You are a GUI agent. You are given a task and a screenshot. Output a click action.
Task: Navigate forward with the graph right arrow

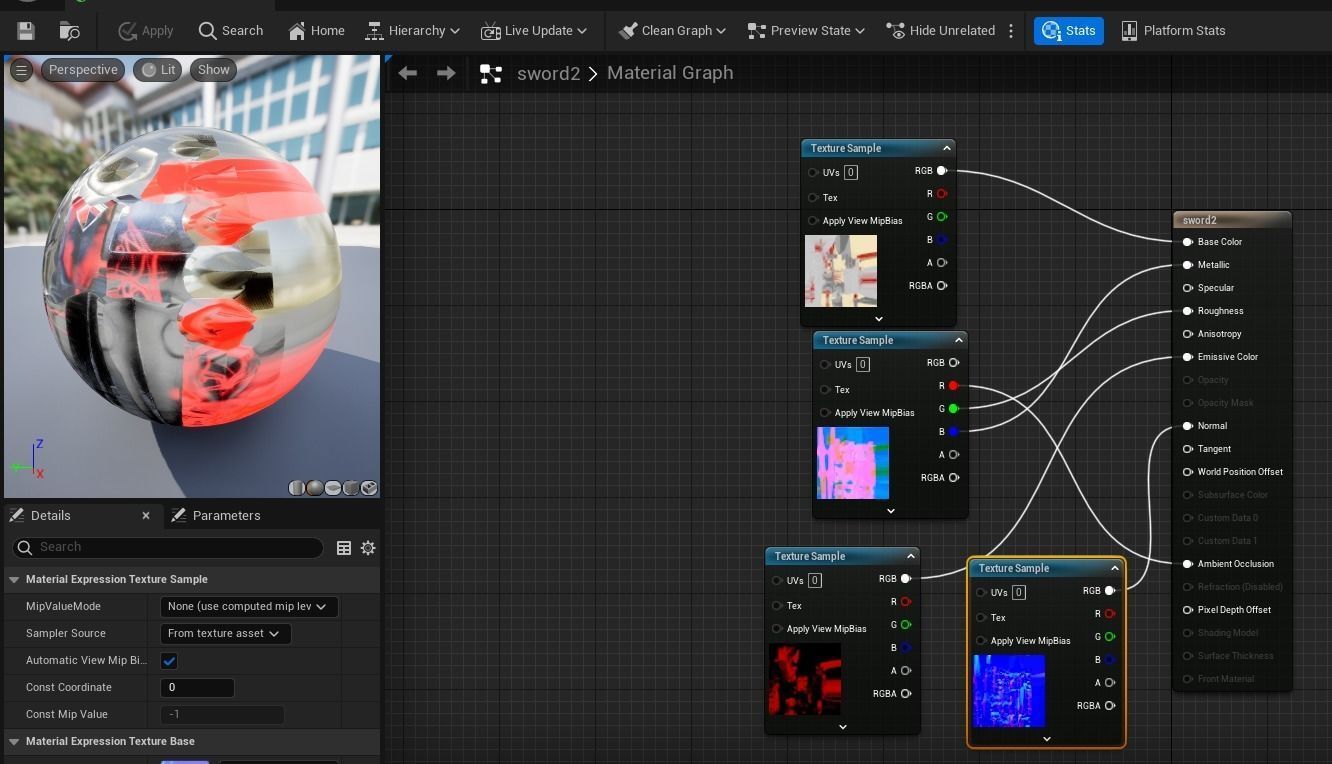(x=446, y=73)
